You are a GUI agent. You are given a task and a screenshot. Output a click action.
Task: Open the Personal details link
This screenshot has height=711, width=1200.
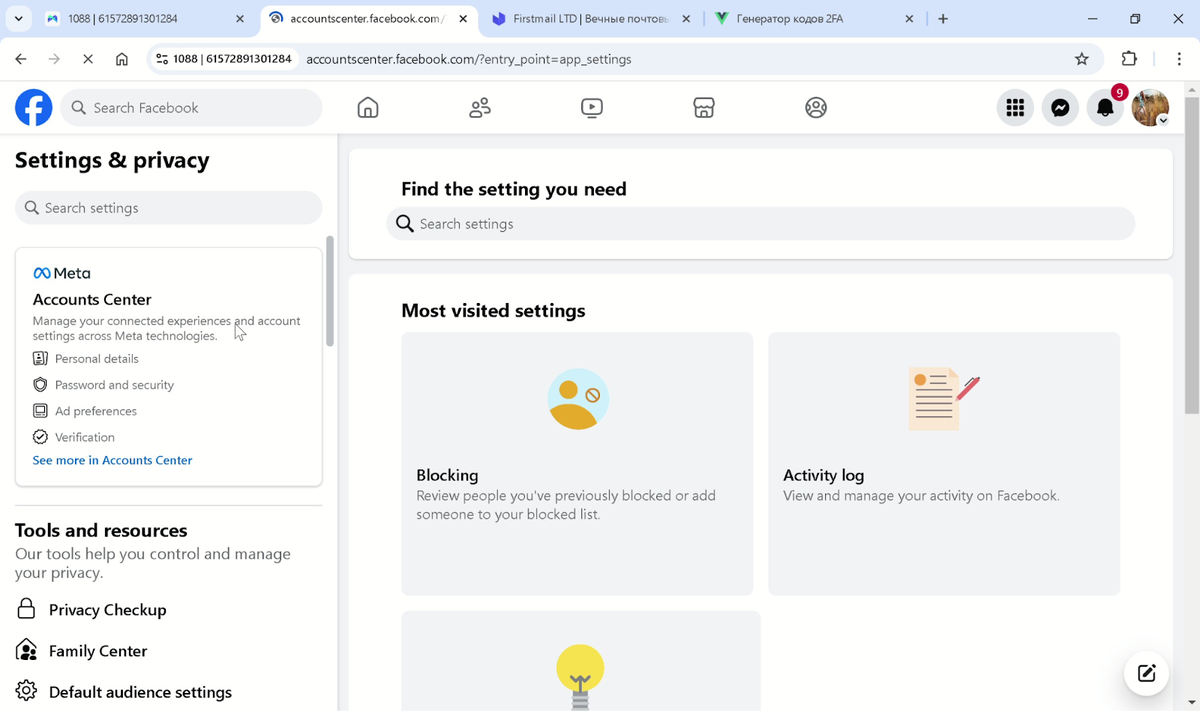click(97, 358)
